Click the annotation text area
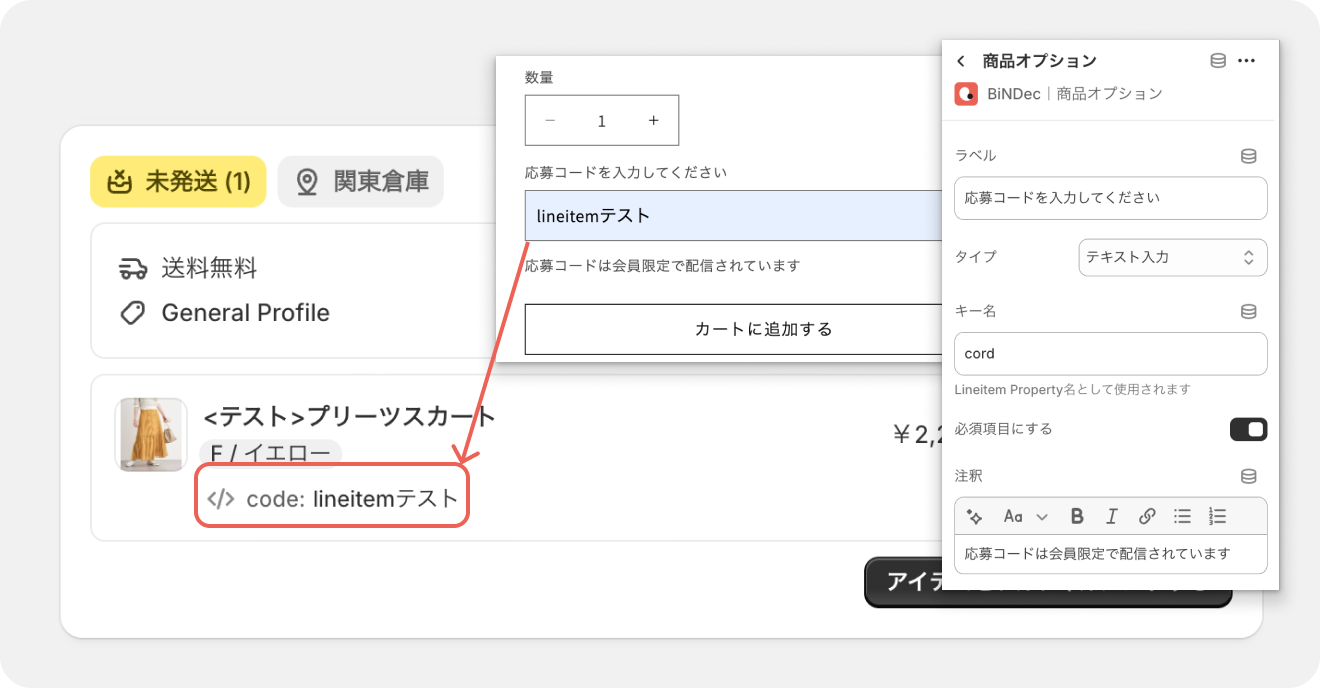This screenshot has width=1320, height=688. pyautogui.click(x=1111, y=554)
